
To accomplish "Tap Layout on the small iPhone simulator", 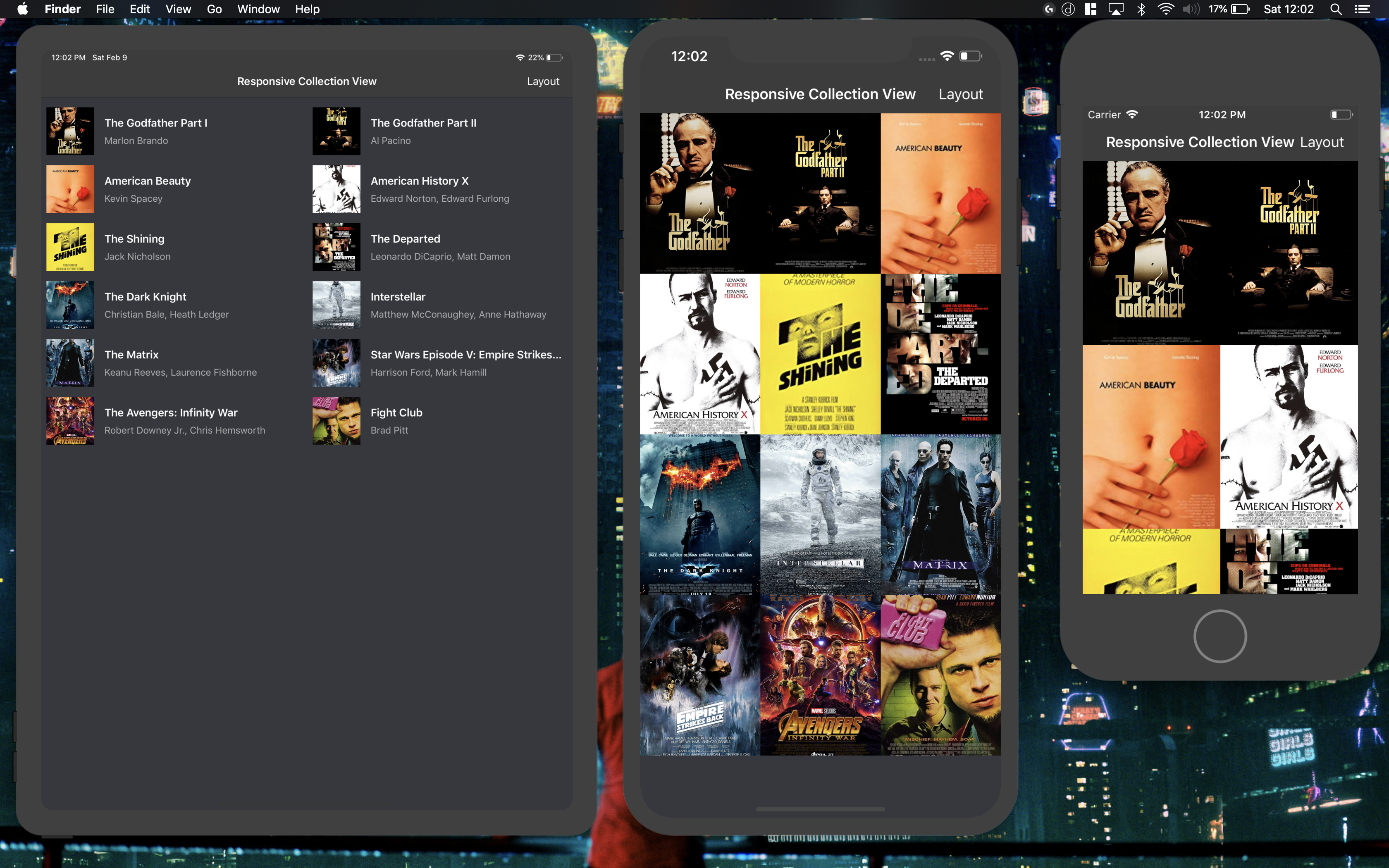I will [1321, 142].
